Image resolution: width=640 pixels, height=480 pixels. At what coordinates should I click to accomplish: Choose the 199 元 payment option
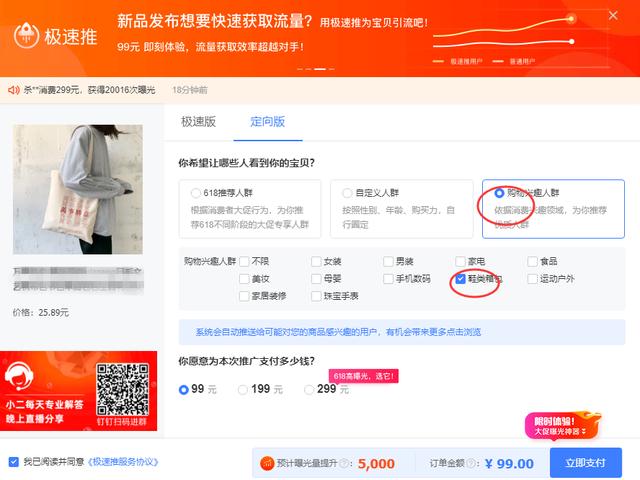click(x=242, y=389)
